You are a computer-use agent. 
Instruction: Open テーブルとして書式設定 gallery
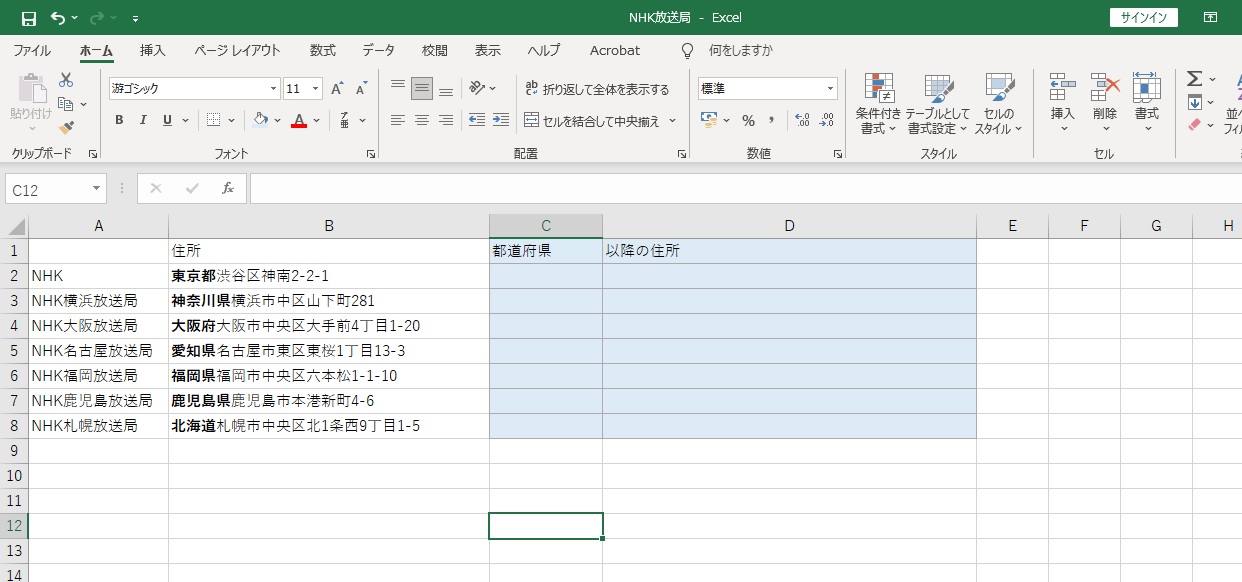pyautogui.click(x=938, y=105)
